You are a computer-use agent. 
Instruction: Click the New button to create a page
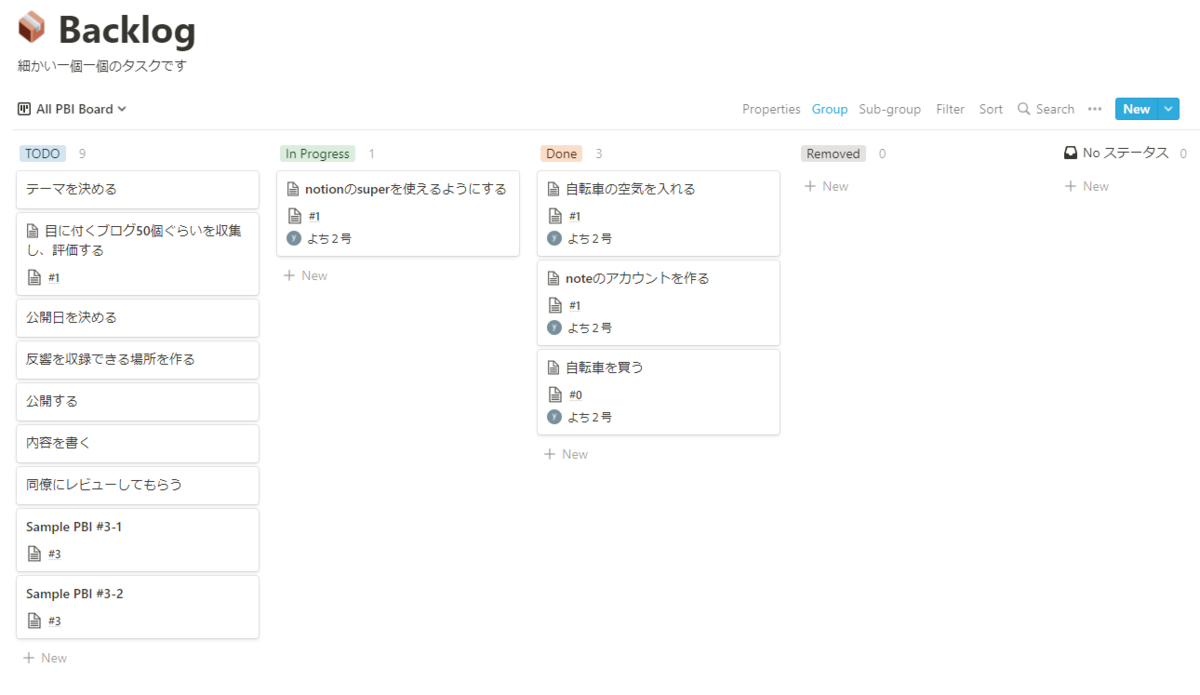(x=1136, y=108)
